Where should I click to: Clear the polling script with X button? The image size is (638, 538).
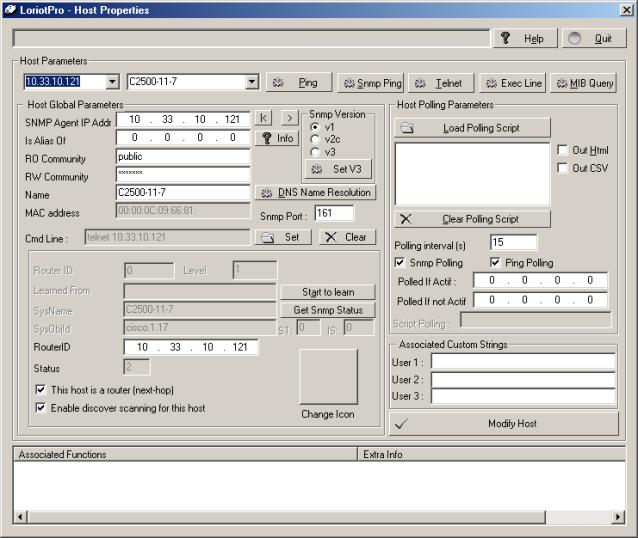click(472, 219)
